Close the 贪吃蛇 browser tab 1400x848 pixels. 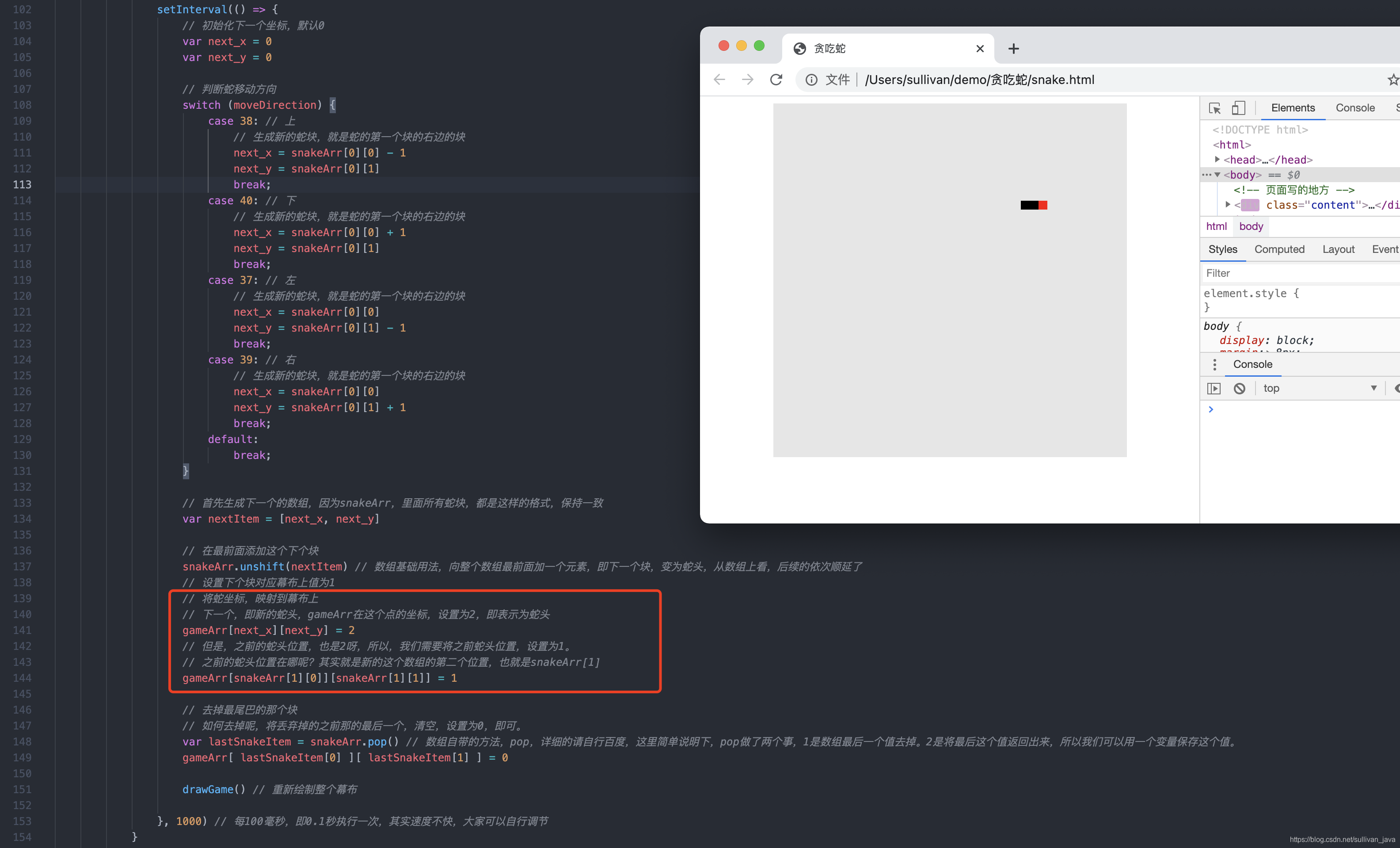point(980,49)
